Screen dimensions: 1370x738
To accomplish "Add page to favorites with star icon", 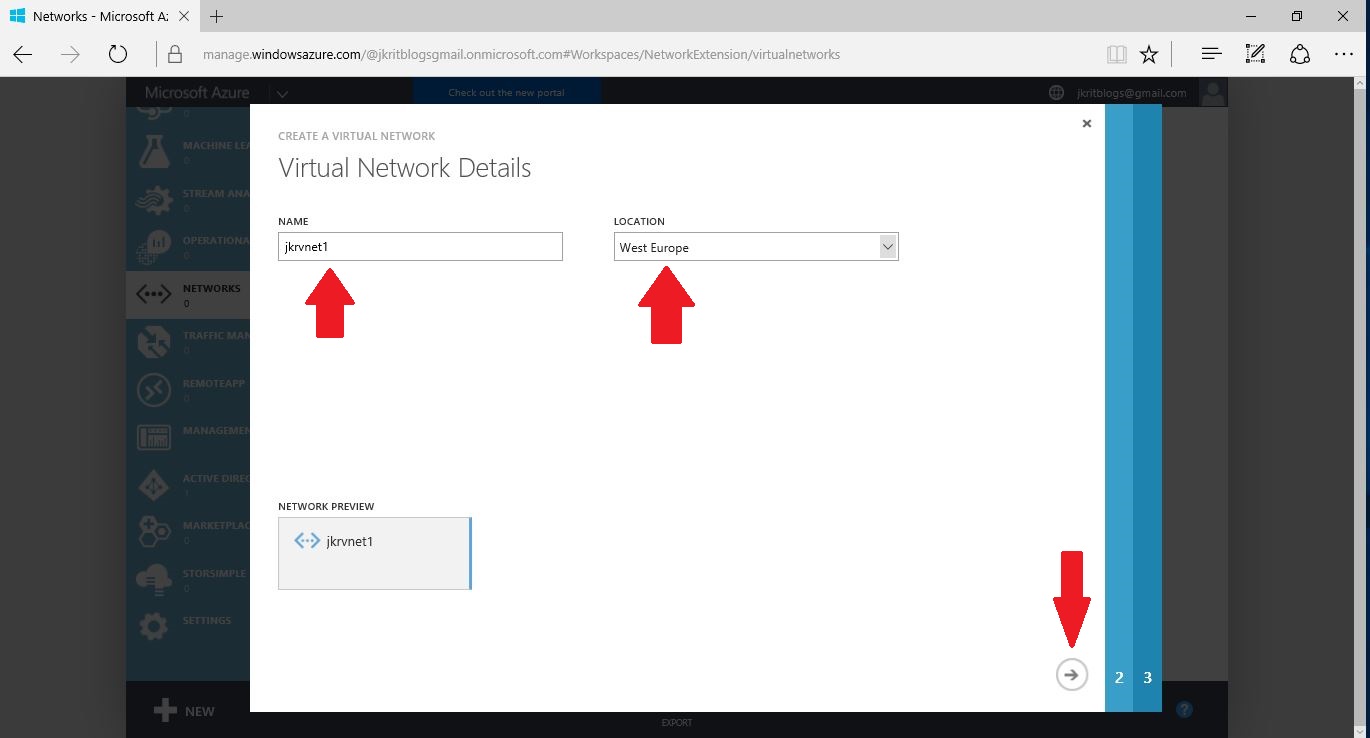I will click(x=1149, y=54).
